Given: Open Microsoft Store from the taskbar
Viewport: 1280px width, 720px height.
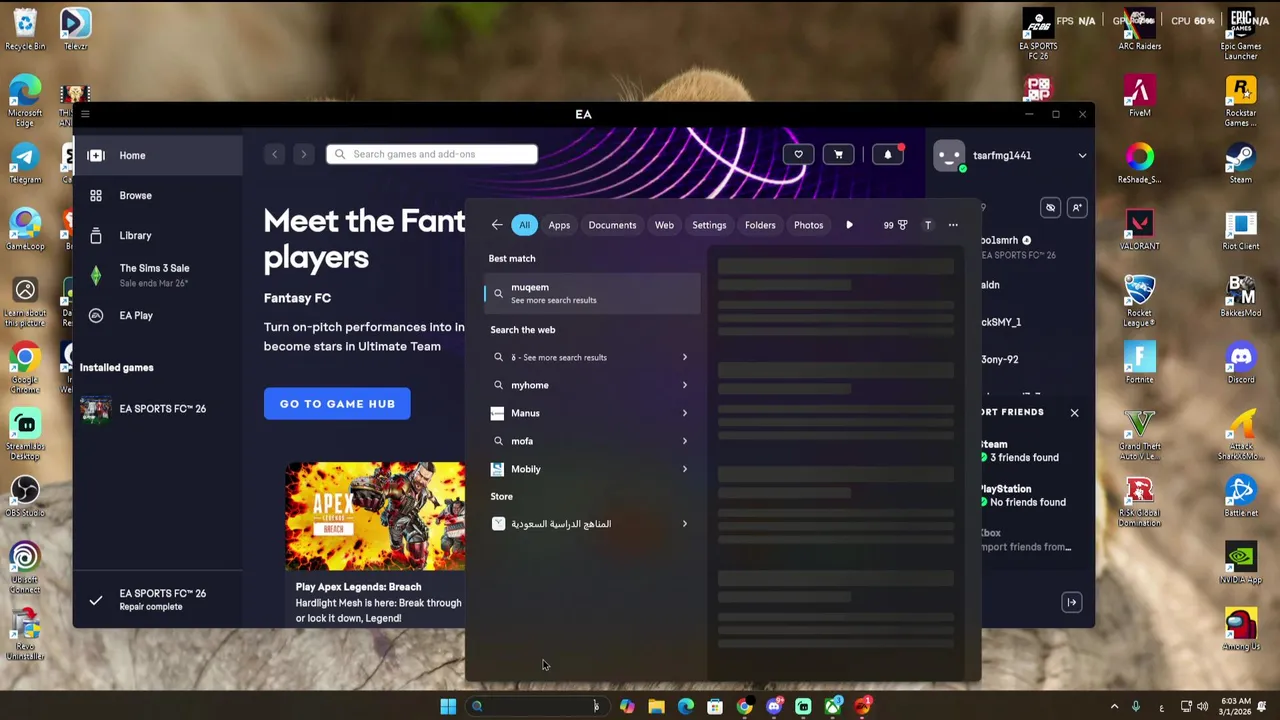Looking at the screenshot, I should coord(714,707).
